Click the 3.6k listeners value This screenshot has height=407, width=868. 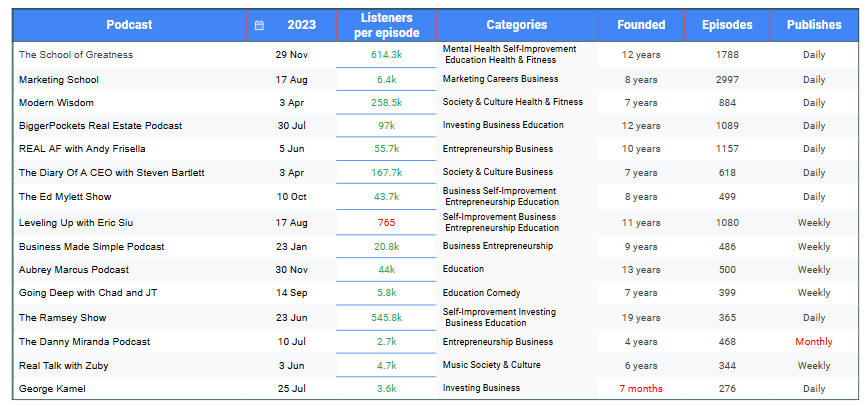pos(387,389)
